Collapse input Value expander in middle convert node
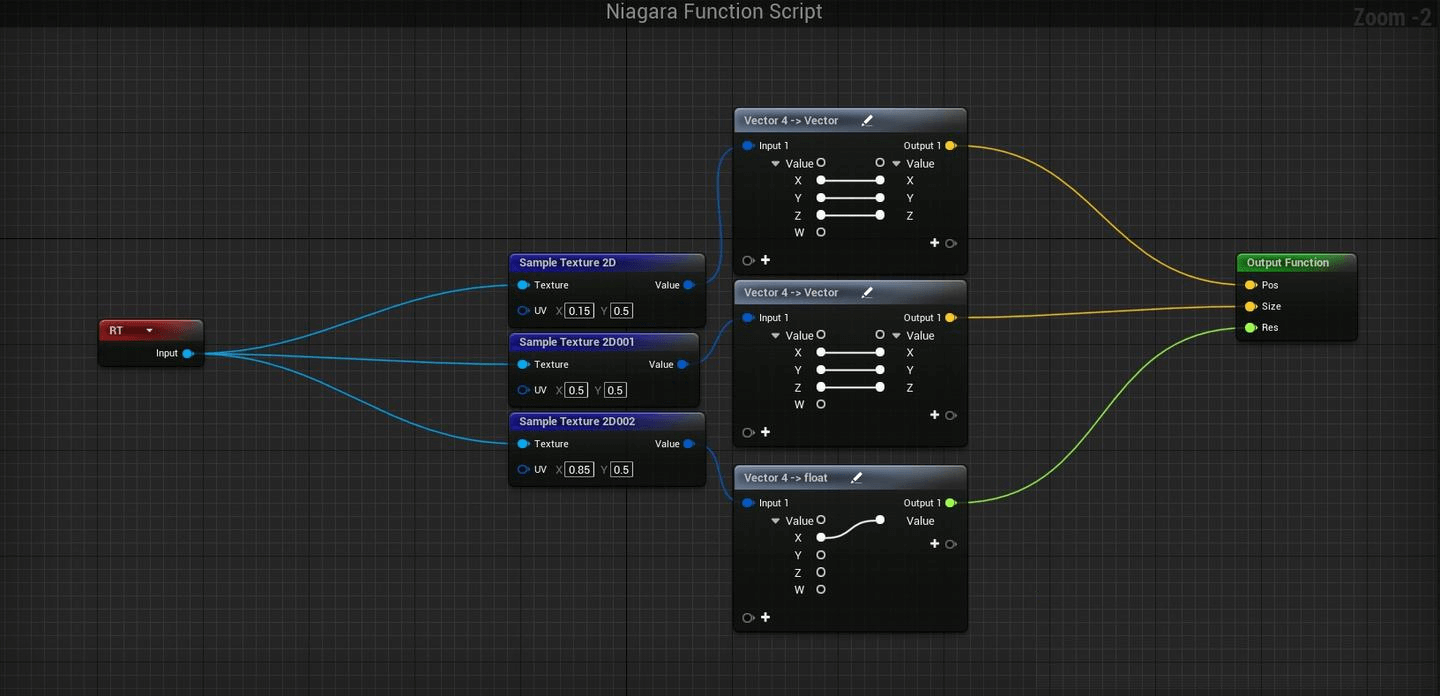Screen dimensions: 1440x696 coord(775,336)
